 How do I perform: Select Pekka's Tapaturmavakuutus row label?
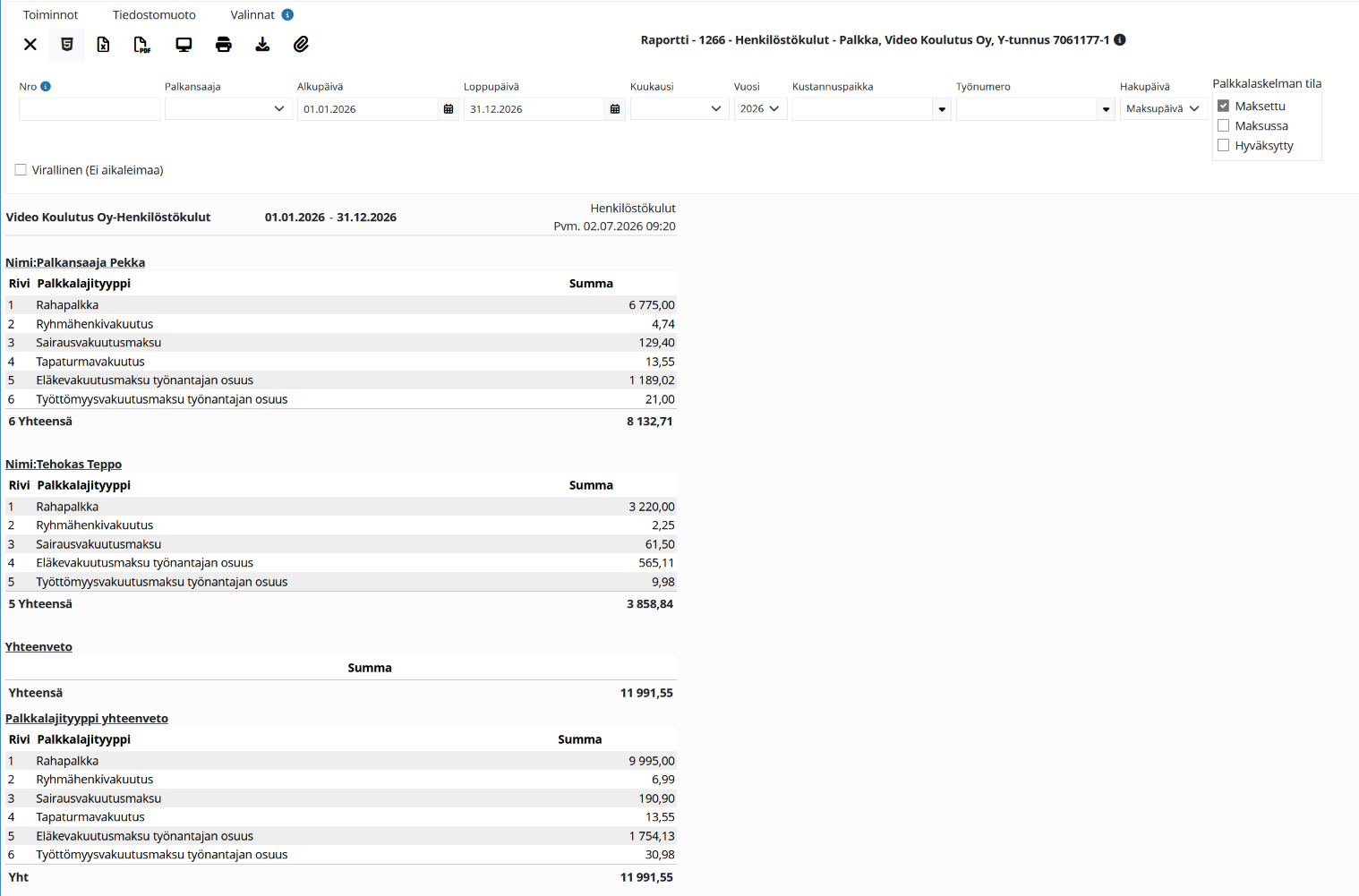(x=90, y=362)
